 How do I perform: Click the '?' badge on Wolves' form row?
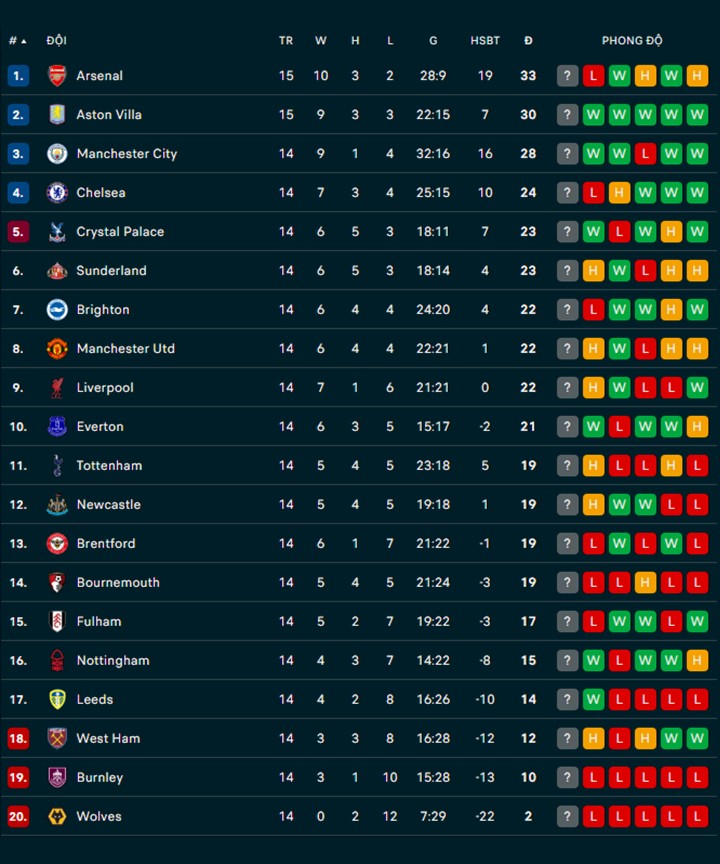tap(569, 816)
